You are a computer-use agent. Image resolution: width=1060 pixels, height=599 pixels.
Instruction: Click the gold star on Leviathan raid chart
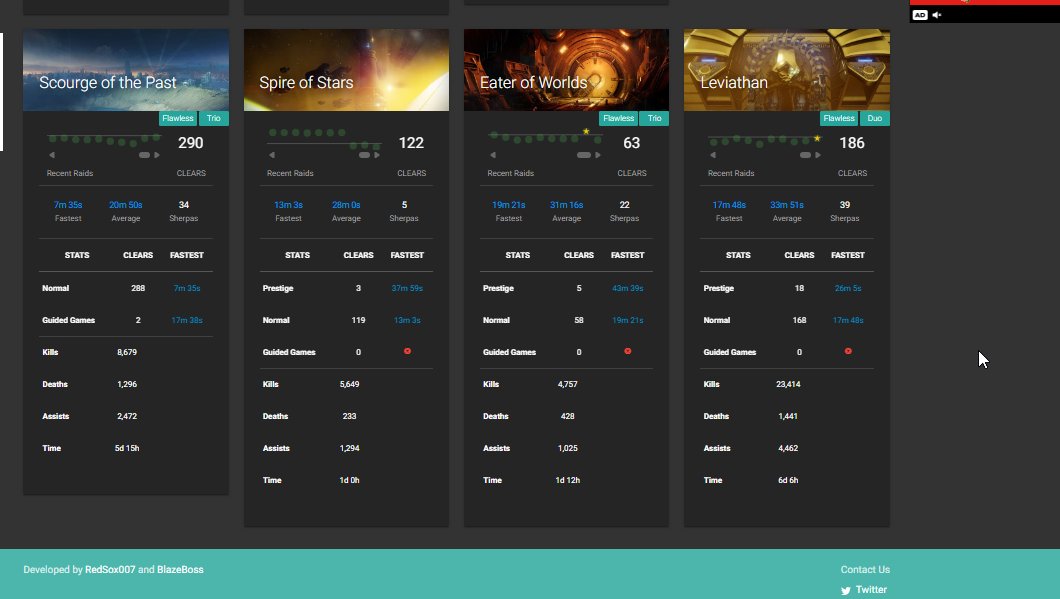click(x=817, y=138)
